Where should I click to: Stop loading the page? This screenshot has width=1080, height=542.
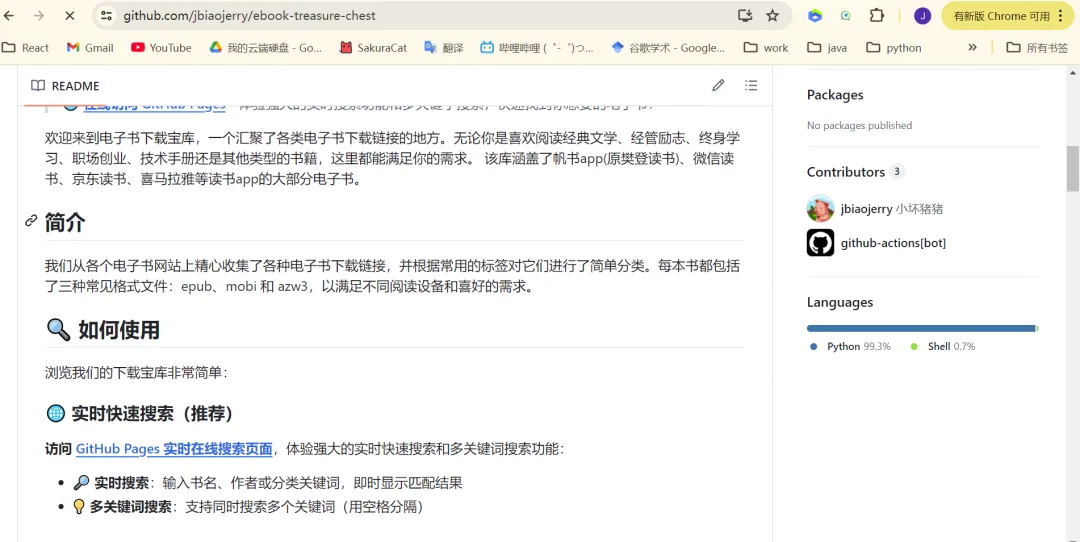[70, 15]
